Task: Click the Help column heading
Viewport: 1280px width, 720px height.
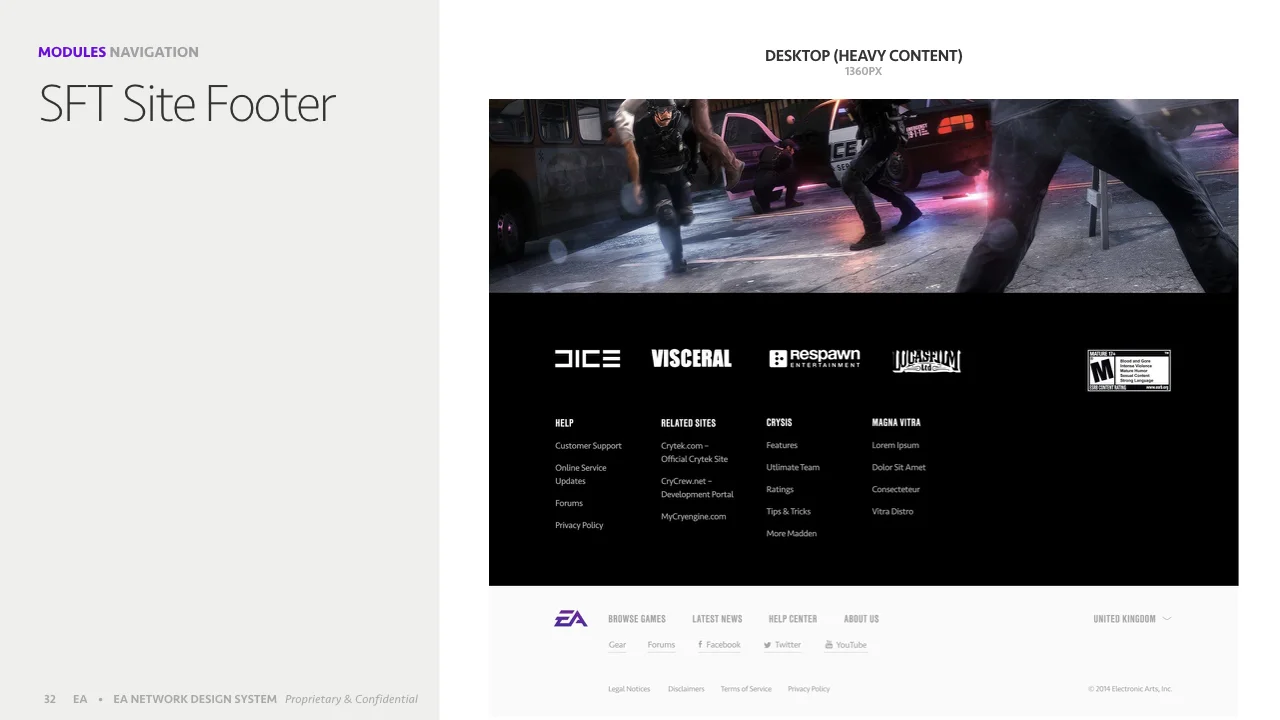Action: (x=564, y=423)
